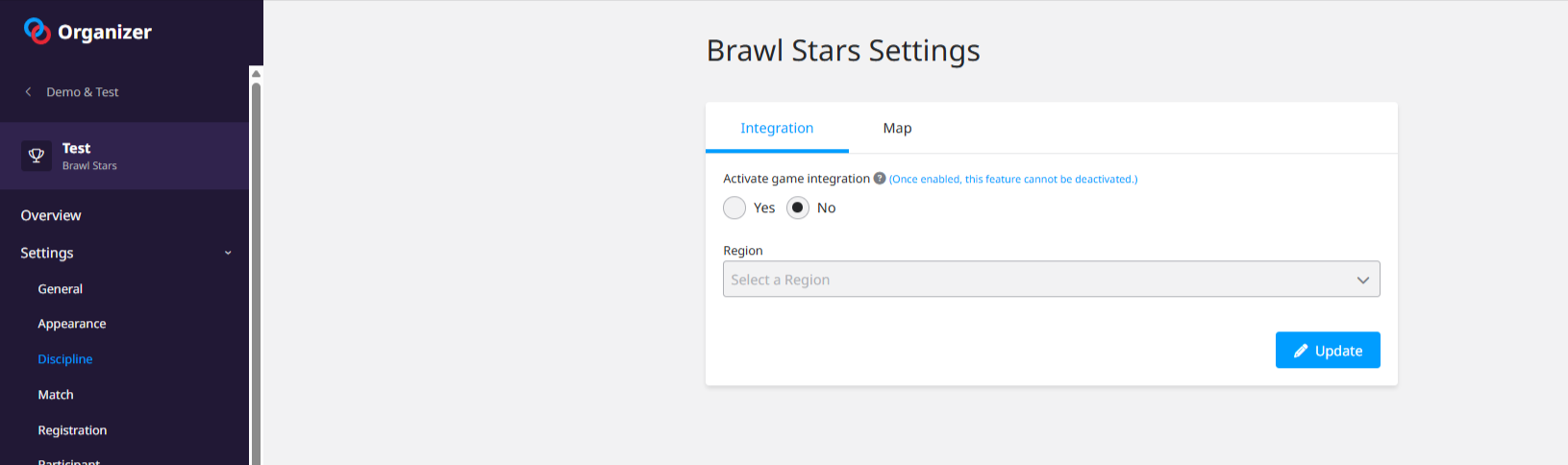Select No for game integration
Image resolution: width=1568 pixels, height=465 pixels.
point(798,208)
